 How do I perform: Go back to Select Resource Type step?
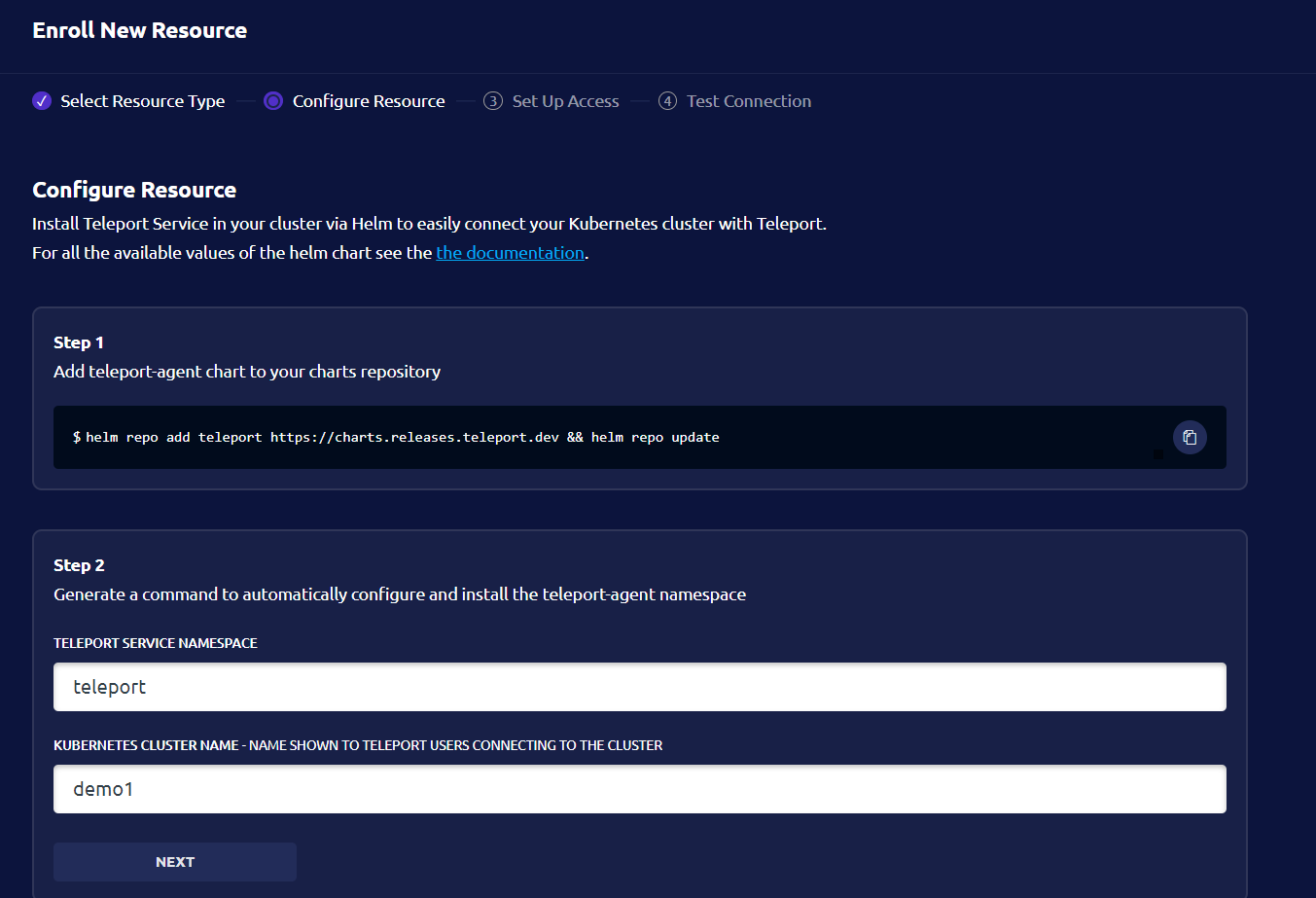pos(143,101)
